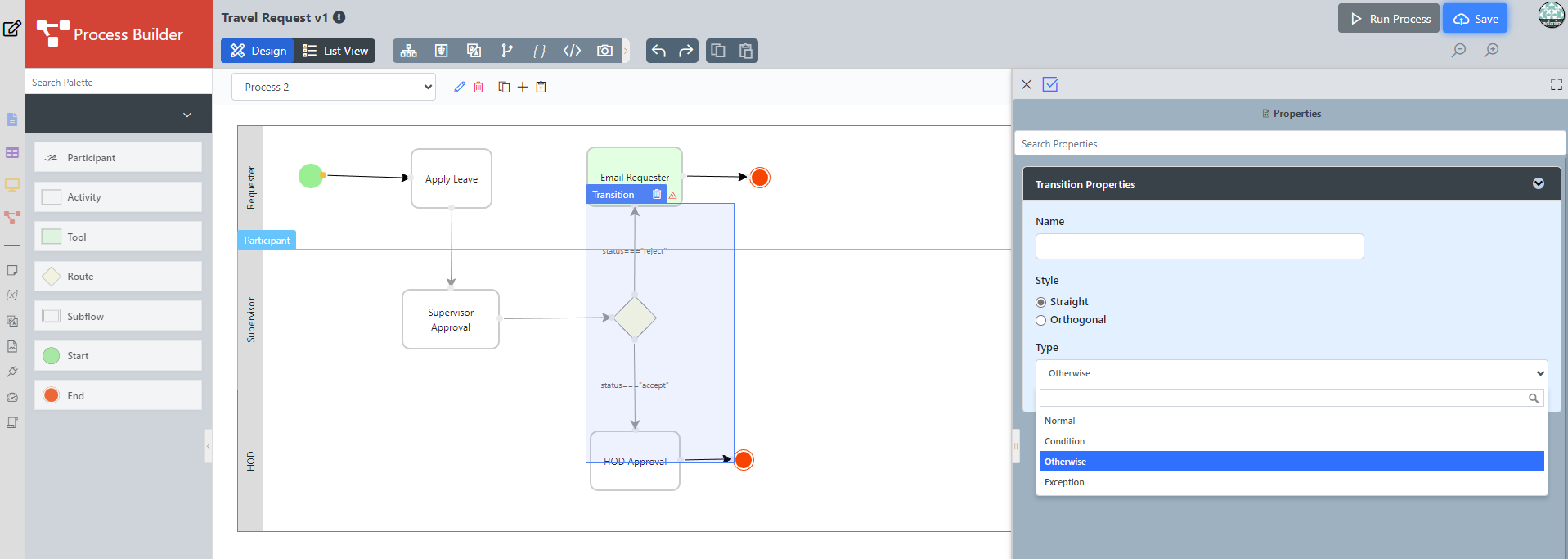The height and width of the screenshot is (559, 1568).
Task: Add a new process with plus icon
Action: (523, 87)
